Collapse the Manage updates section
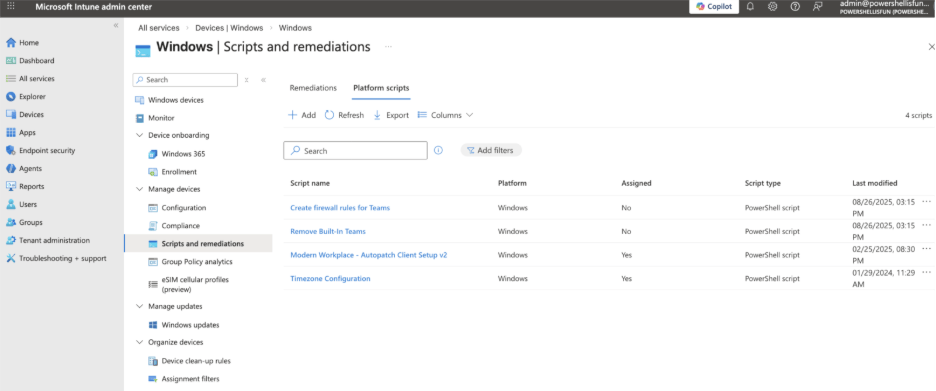 pos(140,306)
